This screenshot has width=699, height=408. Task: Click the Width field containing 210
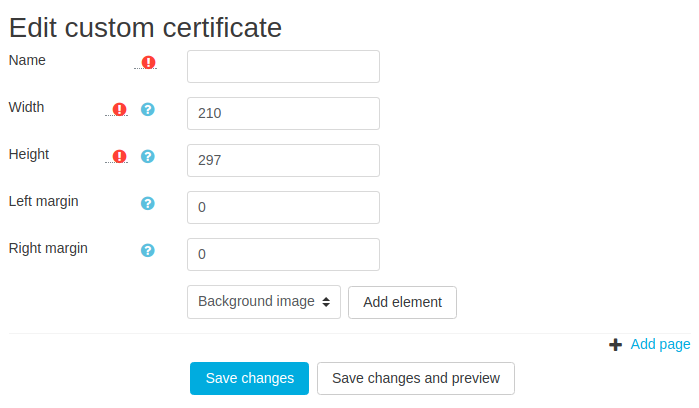point(283,114)
